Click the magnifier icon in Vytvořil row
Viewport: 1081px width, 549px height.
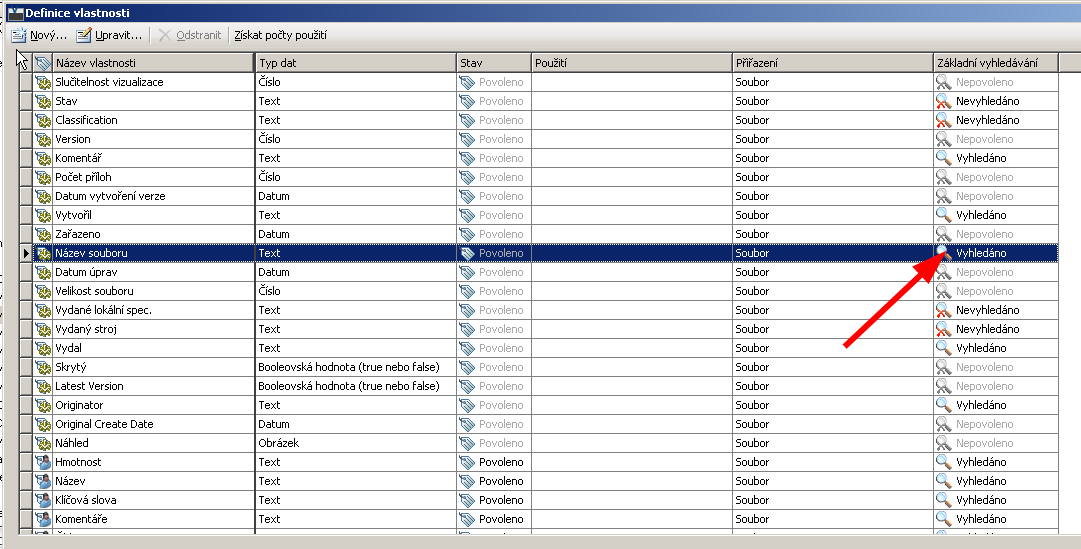coord(943,215)
